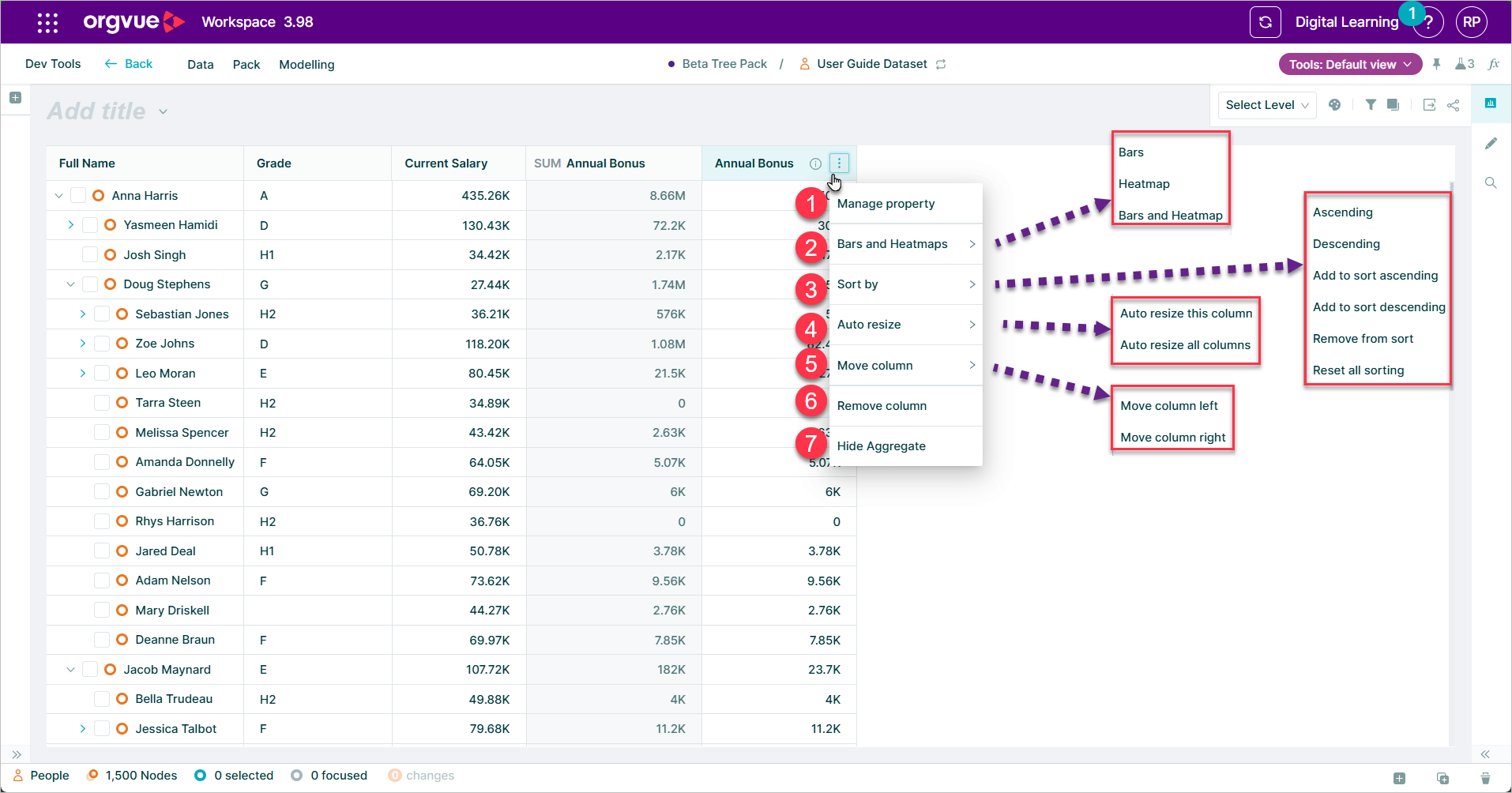
Task: Click Dev Tools in the top bar
Action: 53,64
